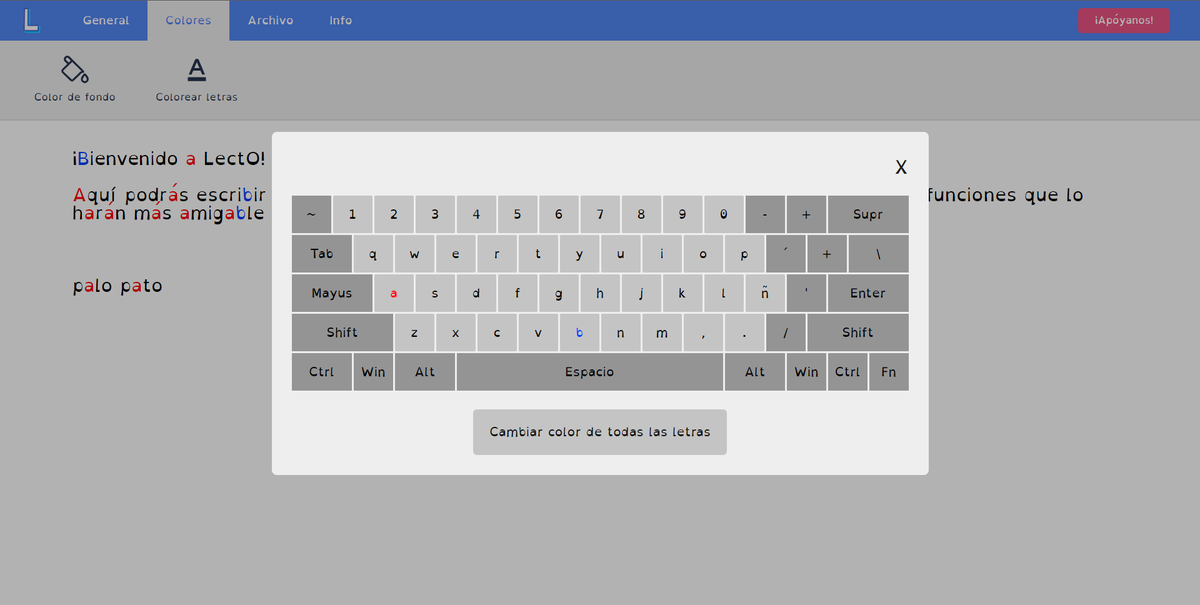The height and width of the screenshot is (605, 1200).
Task: Click the Alt key right of Espacio
Action: pos(755,372)
